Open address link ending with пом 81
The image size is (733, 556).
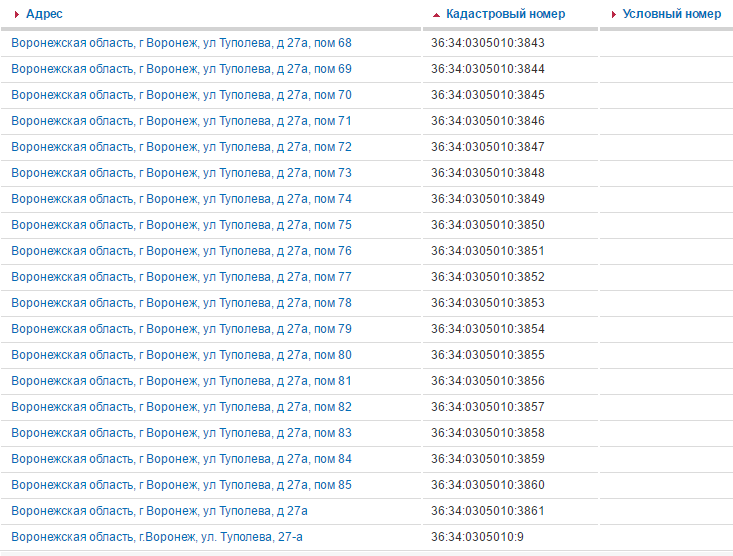pos(181,381)
